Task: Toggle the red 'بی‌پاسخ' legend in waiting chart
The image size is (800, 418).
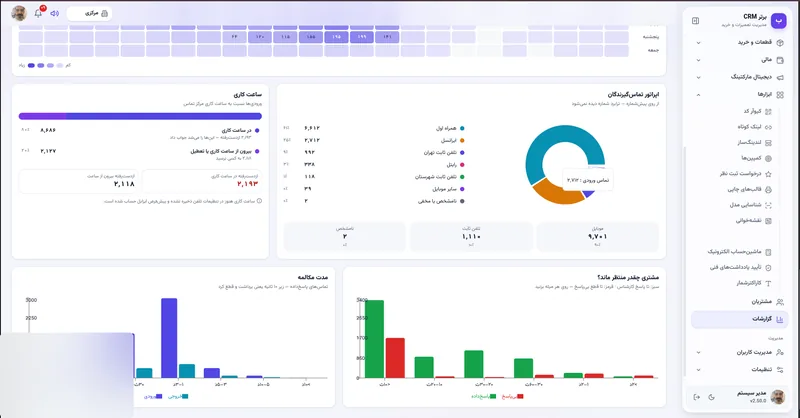Action: coord(513,396)
